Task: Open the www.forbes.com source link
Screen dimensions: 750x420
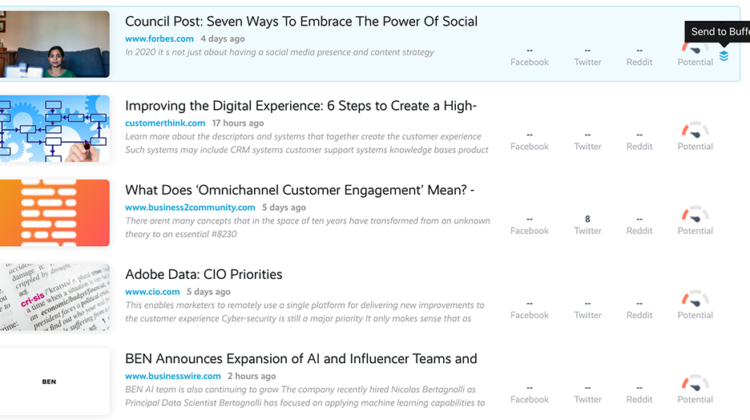Action: tap(159, 39)
